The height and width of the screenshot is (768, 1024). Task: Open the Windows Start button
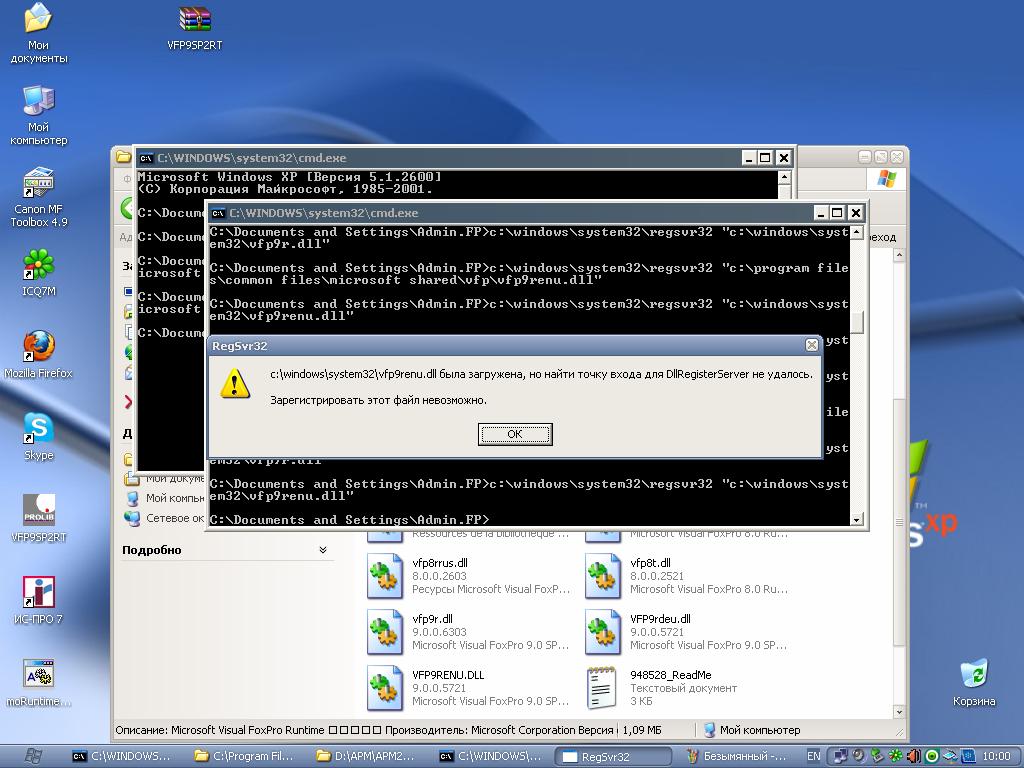pyautogui.click(x=33, y=756)
